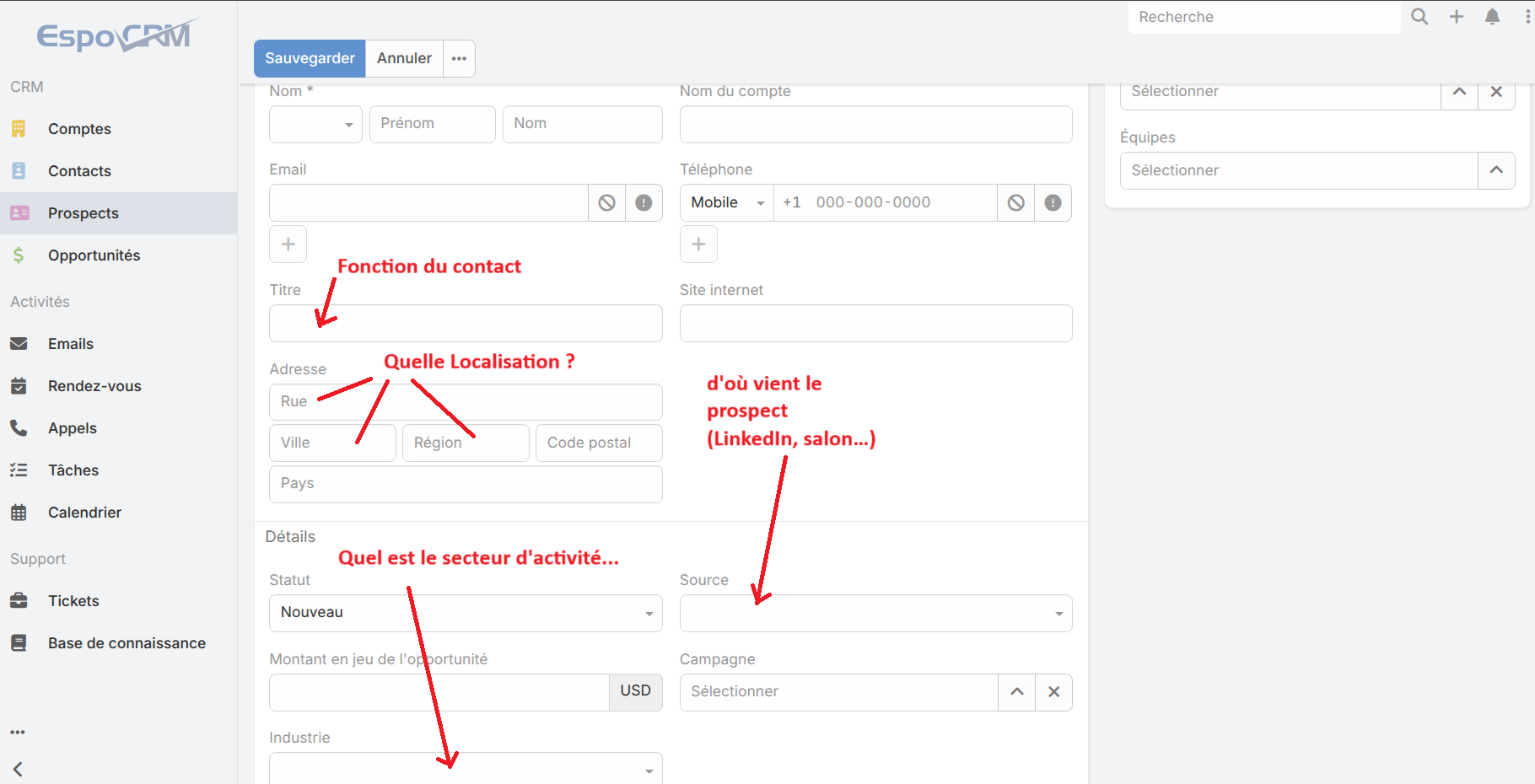Open the three-dot sidebar more menu
This screenshot has width=1535, height=784.
coord(18,732)
